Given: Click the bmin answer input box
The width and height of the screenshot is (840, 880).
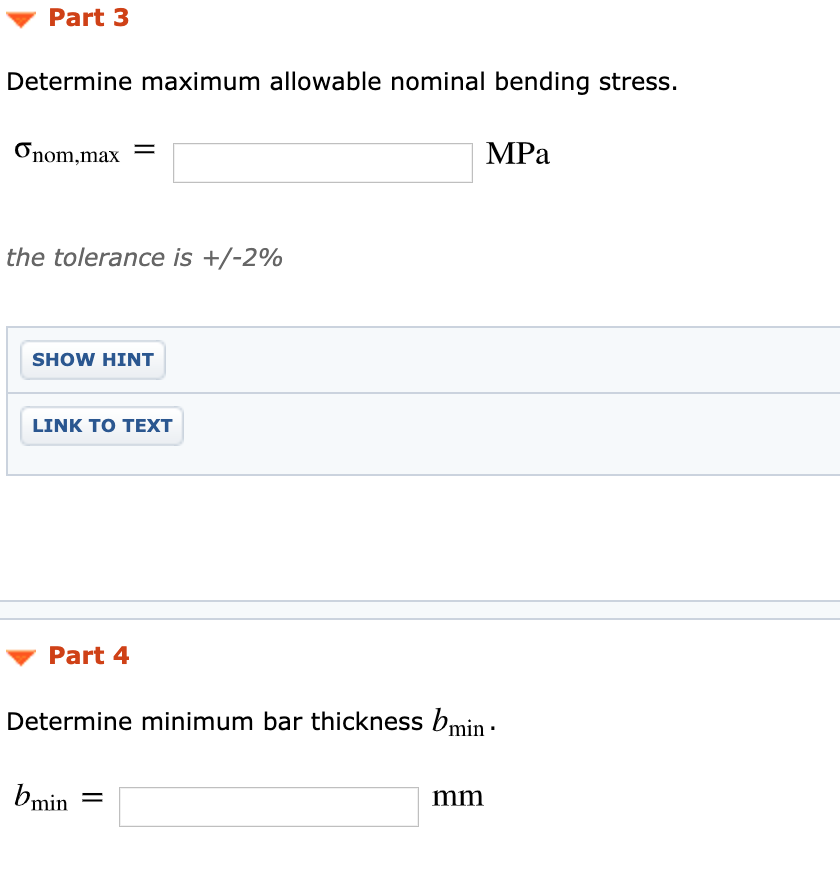Looking at the screenshot, I should point(268,806).
